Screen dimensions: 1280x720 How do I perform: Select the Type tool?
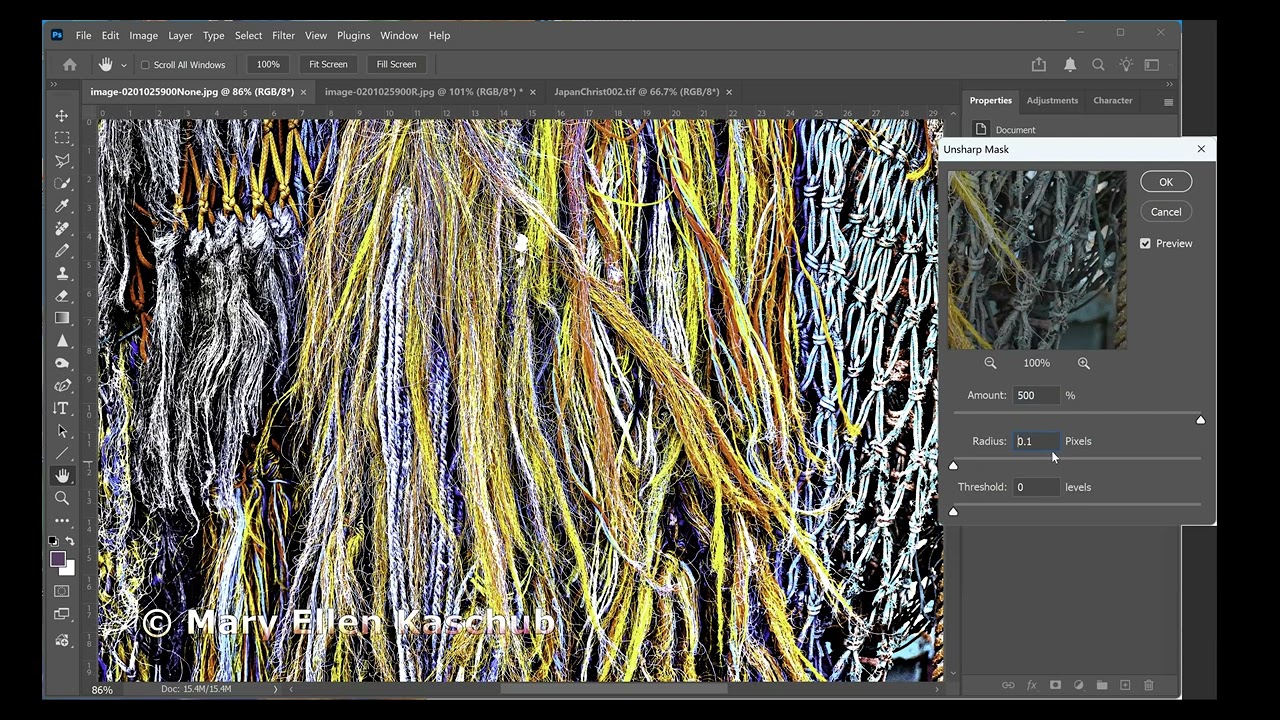pos(62,408)
